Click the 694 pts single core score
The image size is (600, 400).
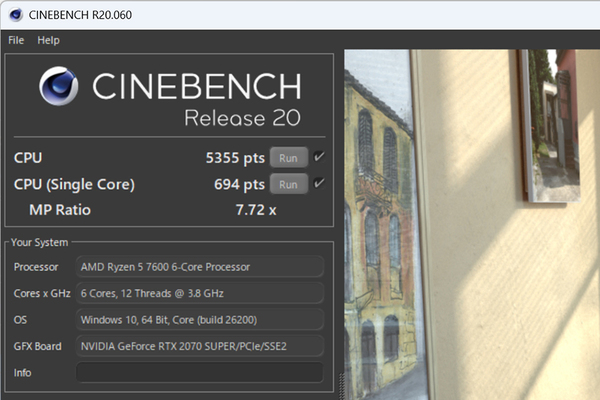pos(239,184)
